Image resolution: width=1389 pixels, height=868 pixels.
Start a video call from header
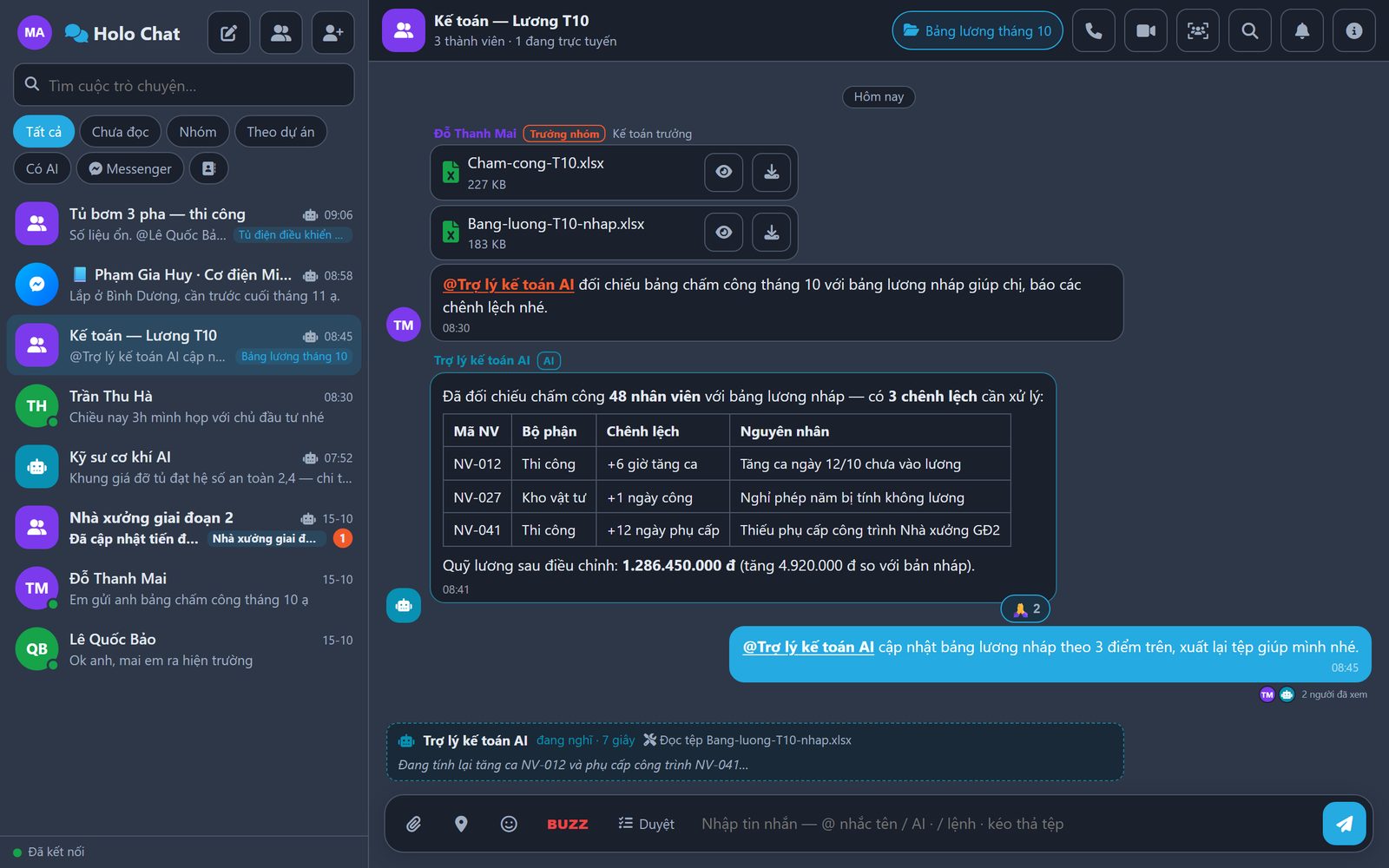1146,31
